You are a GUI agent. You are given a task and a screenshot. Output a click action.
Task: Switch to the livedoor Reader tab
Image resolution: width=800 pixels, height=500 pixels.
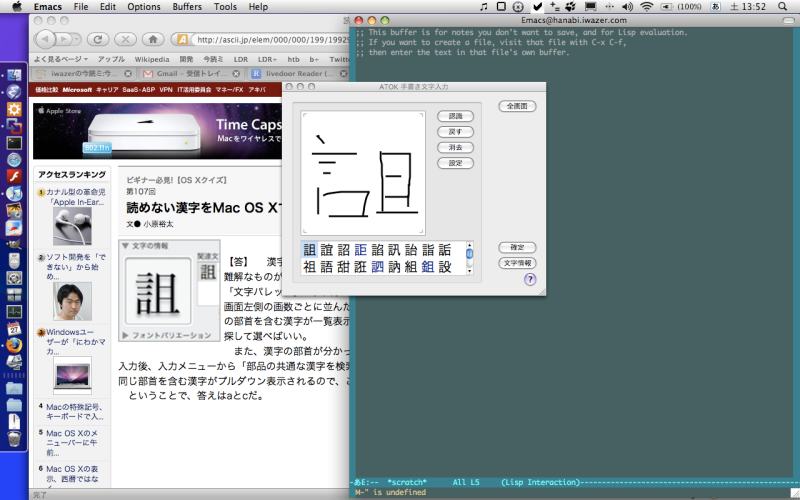(298, 73)
